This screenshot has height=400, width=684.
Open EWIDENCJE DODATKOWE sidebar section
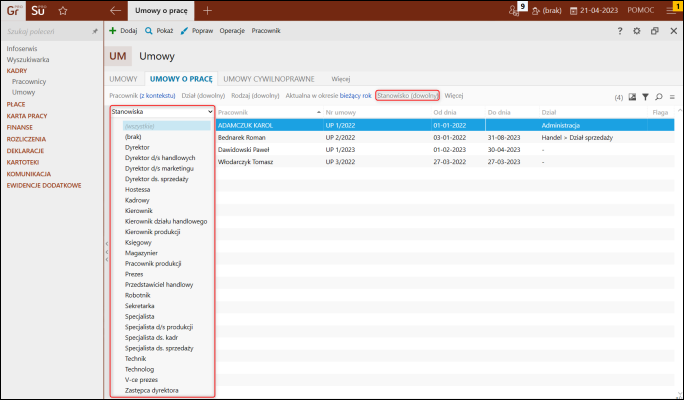pyautogui.click(x=44, y=185)
